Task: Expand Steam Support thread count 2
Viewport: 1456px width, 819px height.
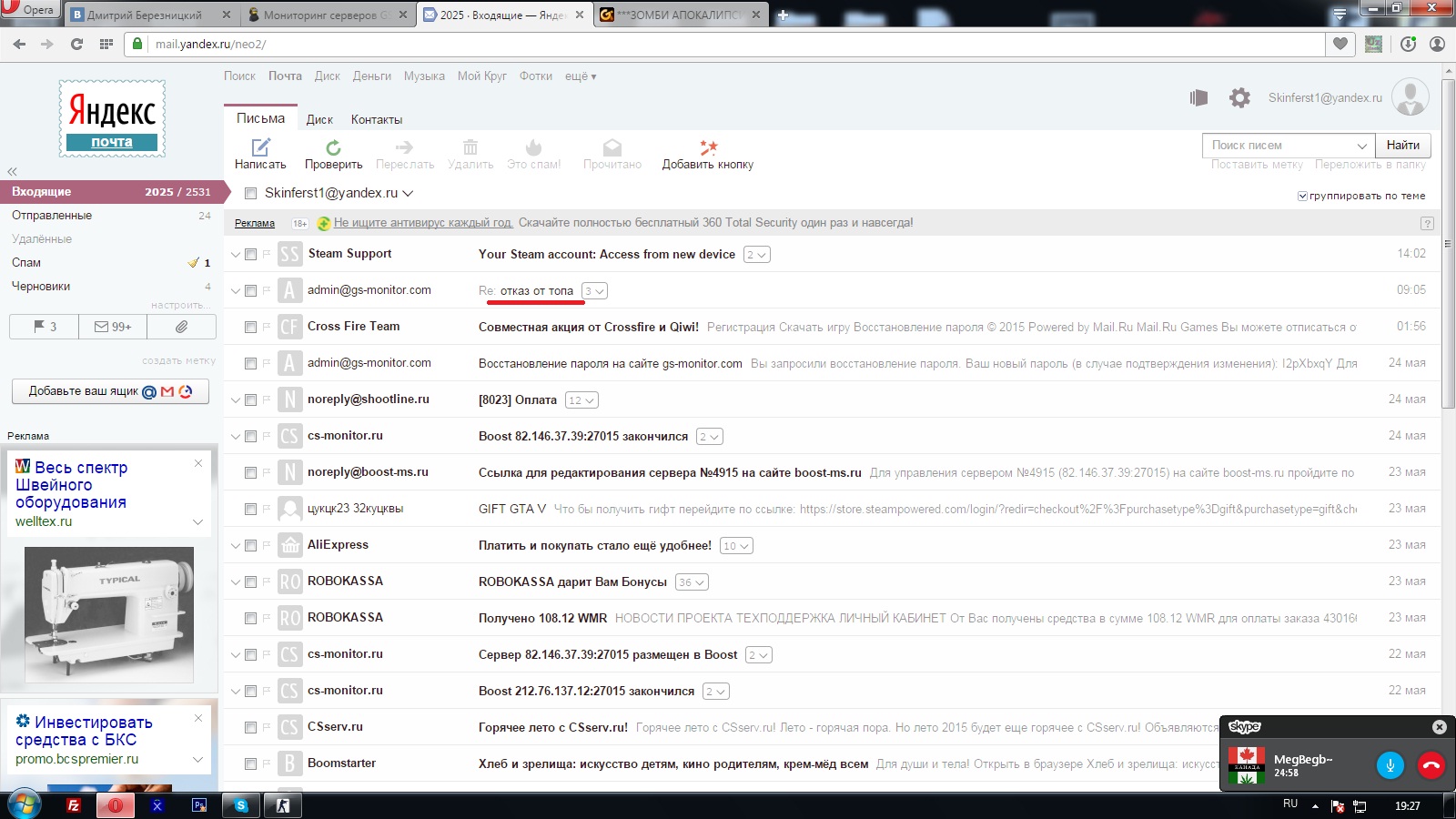Action: 757,255
